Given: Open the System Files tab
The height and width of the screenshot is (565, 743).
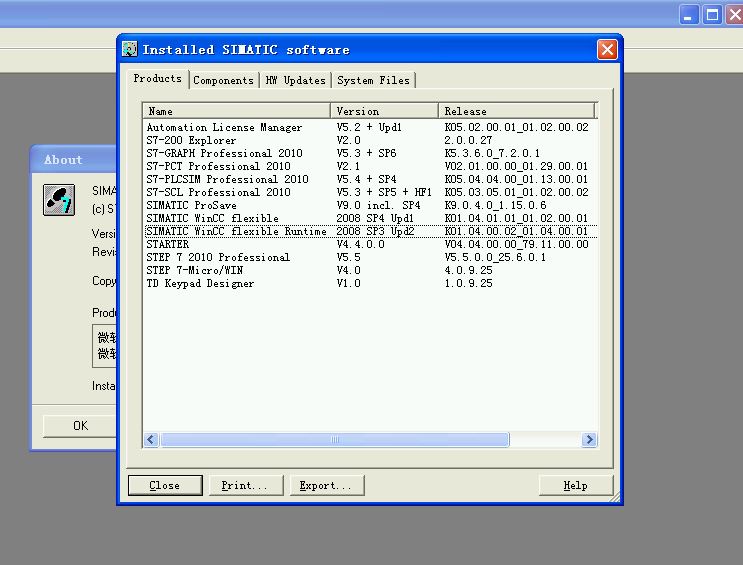Looking at the screenshot, I should [x=373, y=81].
